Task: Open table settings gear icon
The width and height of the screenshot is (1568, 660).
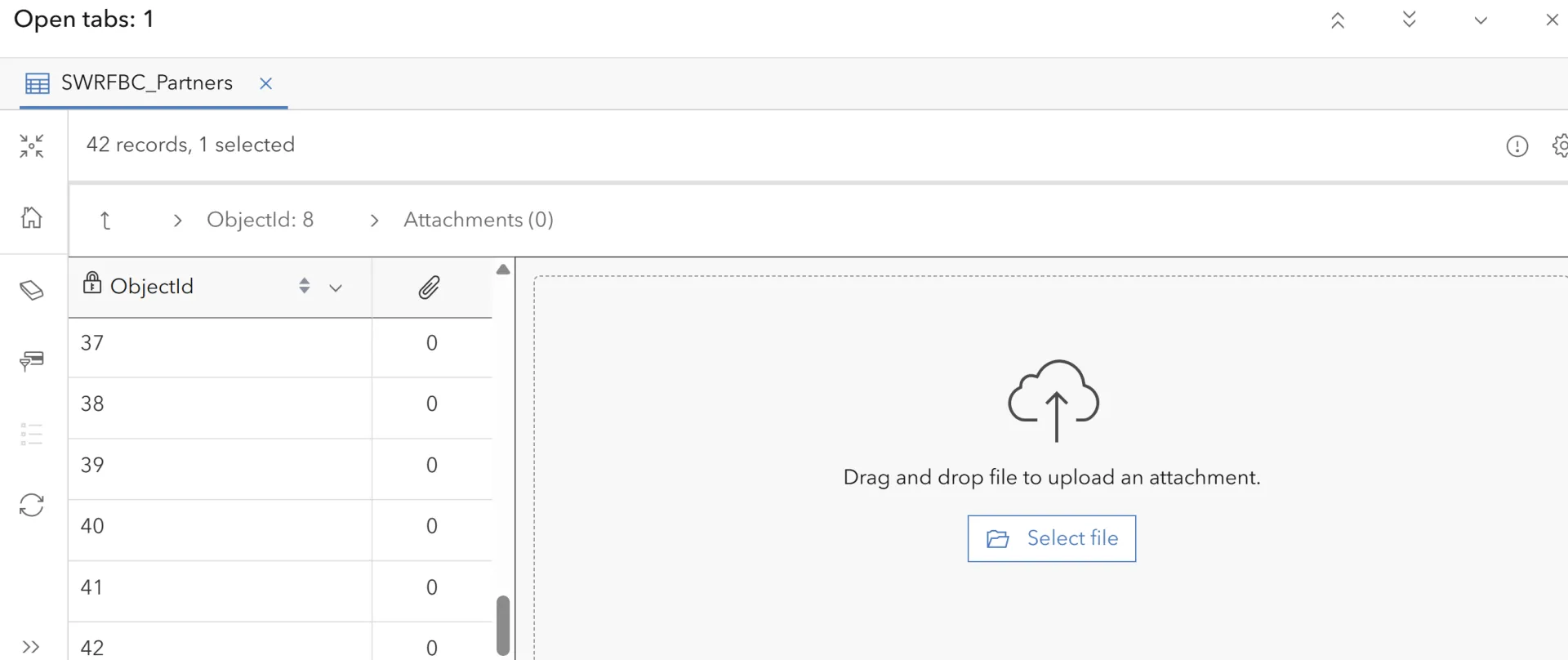Action: (x=1560, y=146)
